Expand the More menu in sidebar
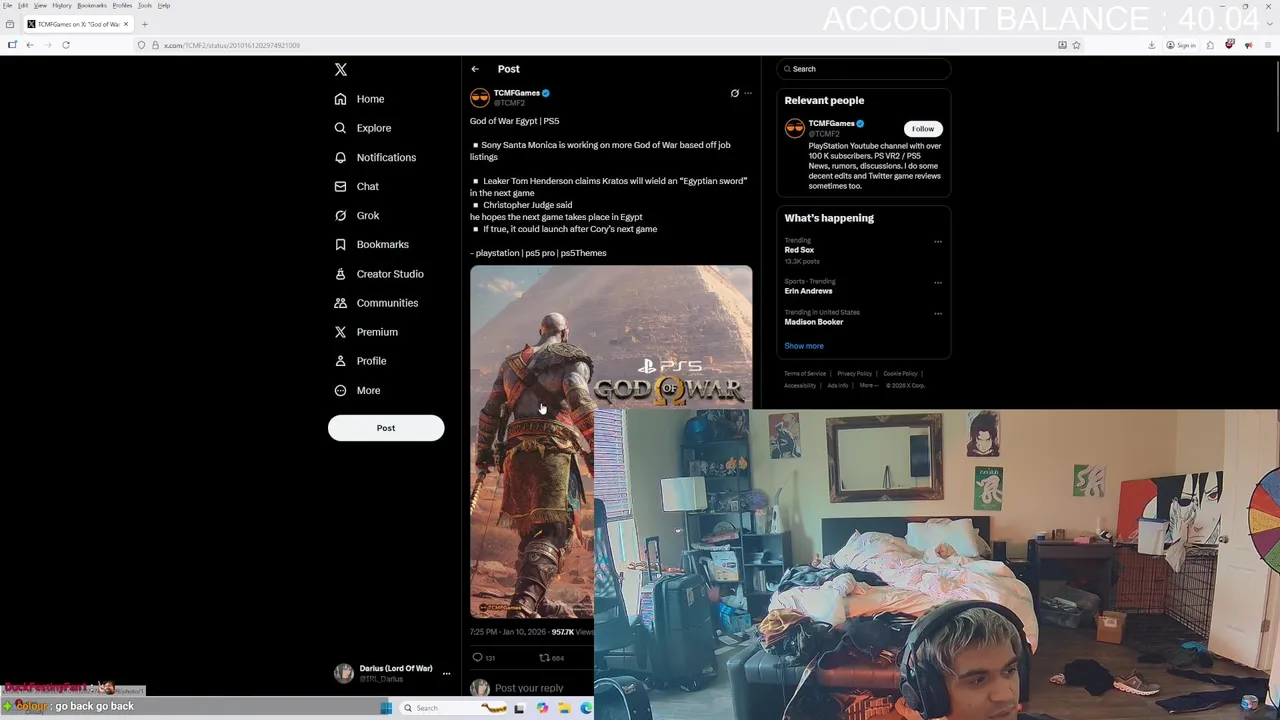 click(357, 390)
